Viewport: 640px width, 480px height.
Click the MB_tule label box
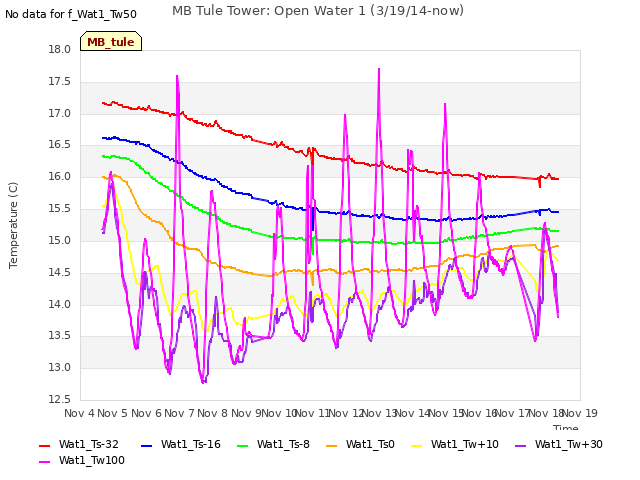point(111,42)
